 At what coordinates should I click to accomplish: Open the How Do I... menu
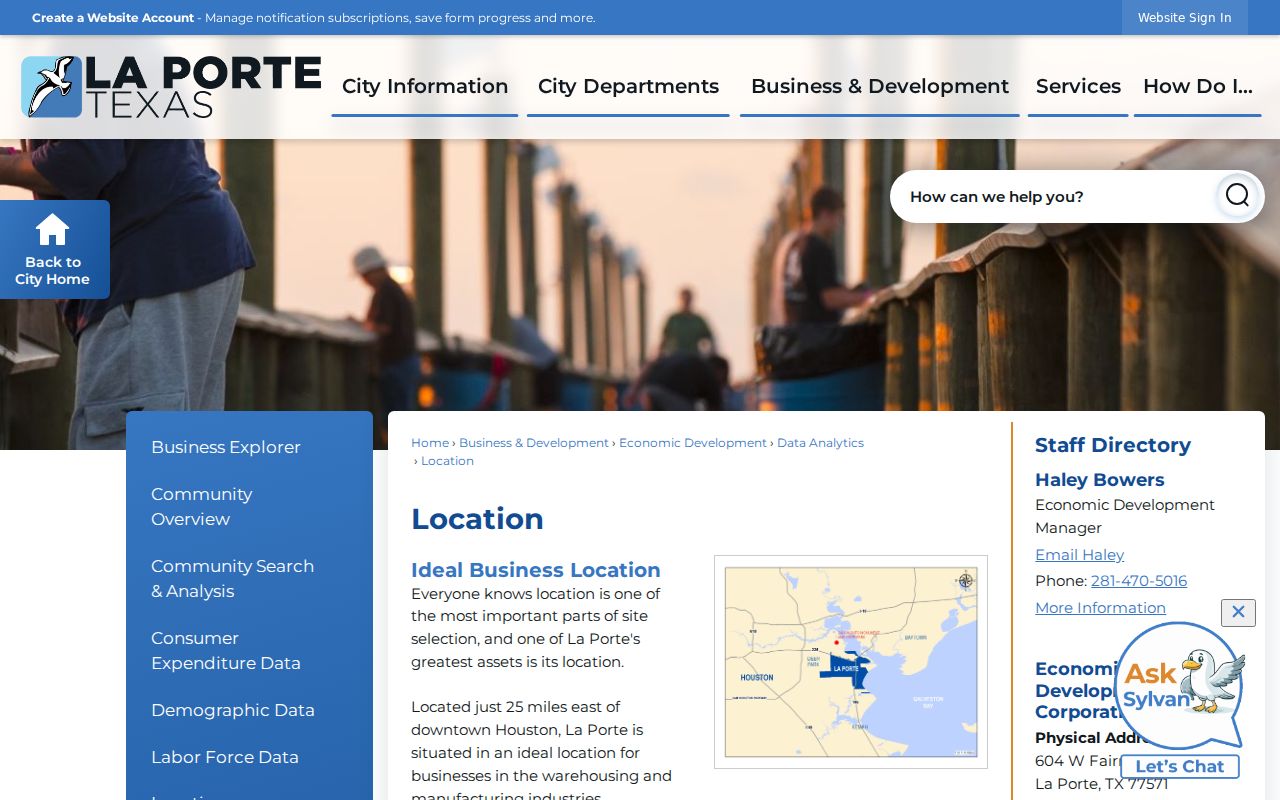click(x=1198, y=87)
